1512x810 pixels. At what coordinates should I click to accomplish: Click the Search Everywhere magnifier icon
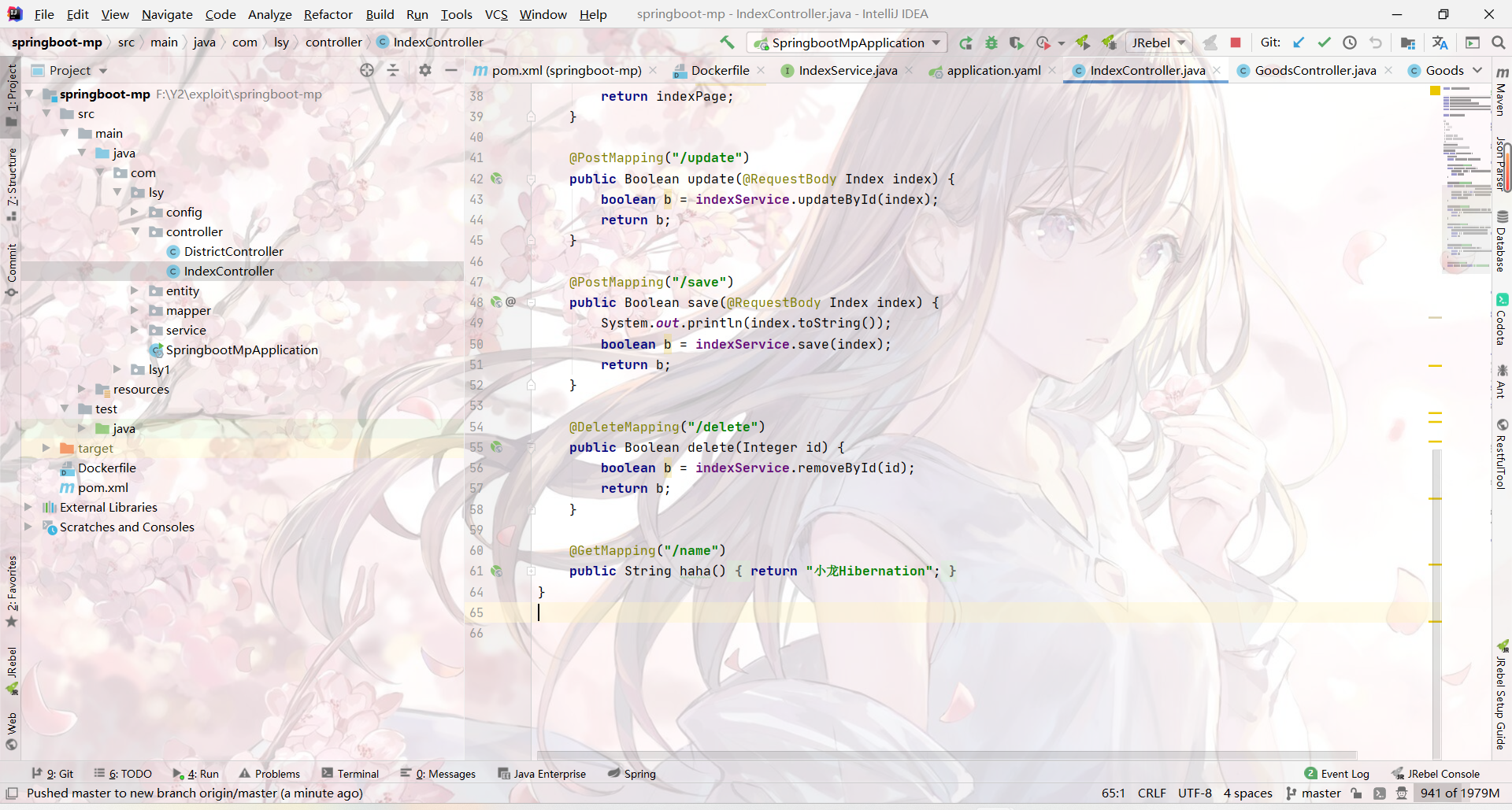click(x=1498, y=43)
